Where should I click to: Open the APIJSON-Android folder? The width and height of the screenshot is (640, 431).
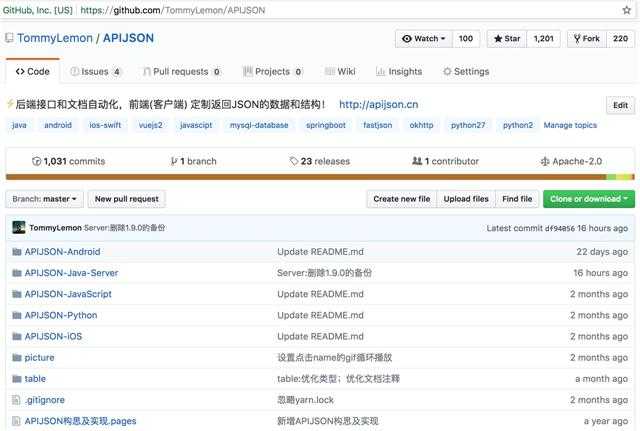click(x=62, y=252)
